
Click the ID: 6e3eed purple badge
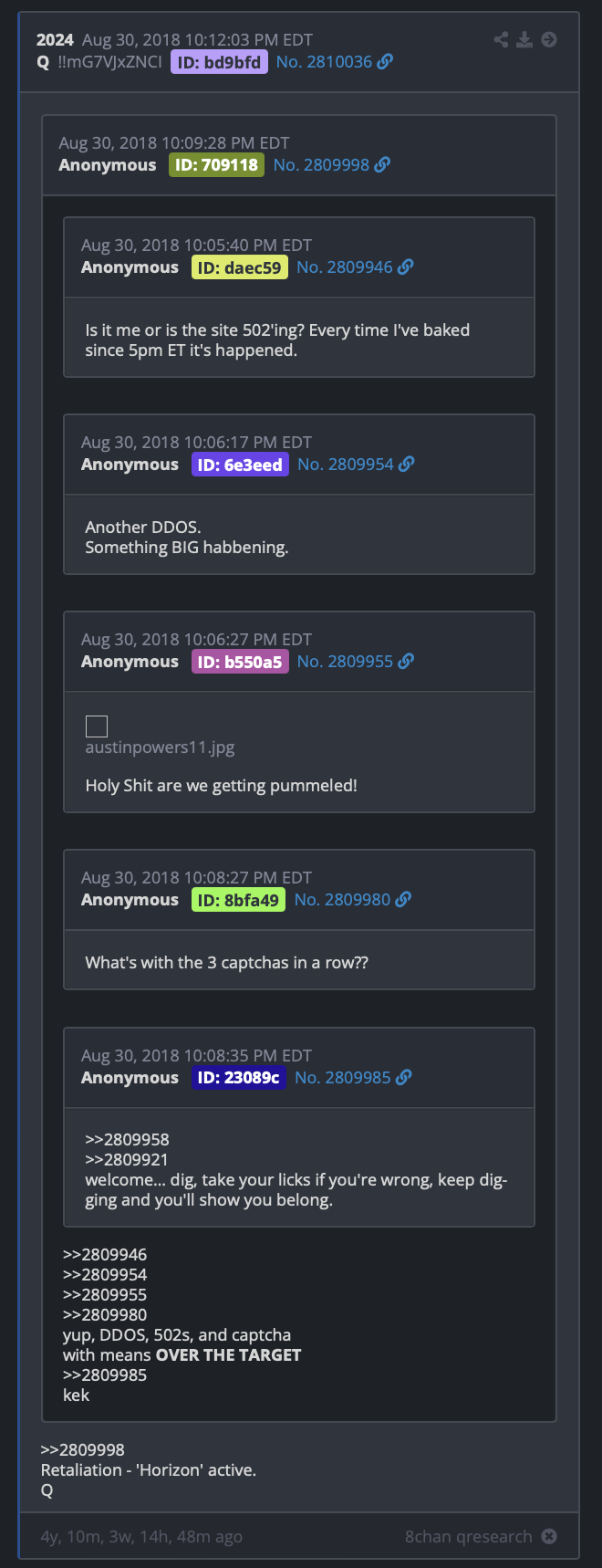(x=240, y=464)
